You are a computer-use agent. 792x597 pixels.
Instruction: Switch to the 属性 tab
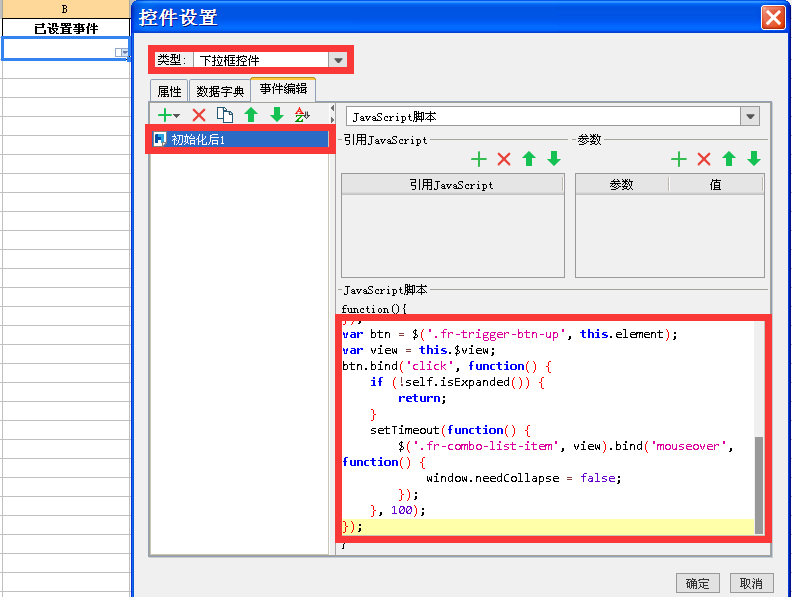click(169, 91)
